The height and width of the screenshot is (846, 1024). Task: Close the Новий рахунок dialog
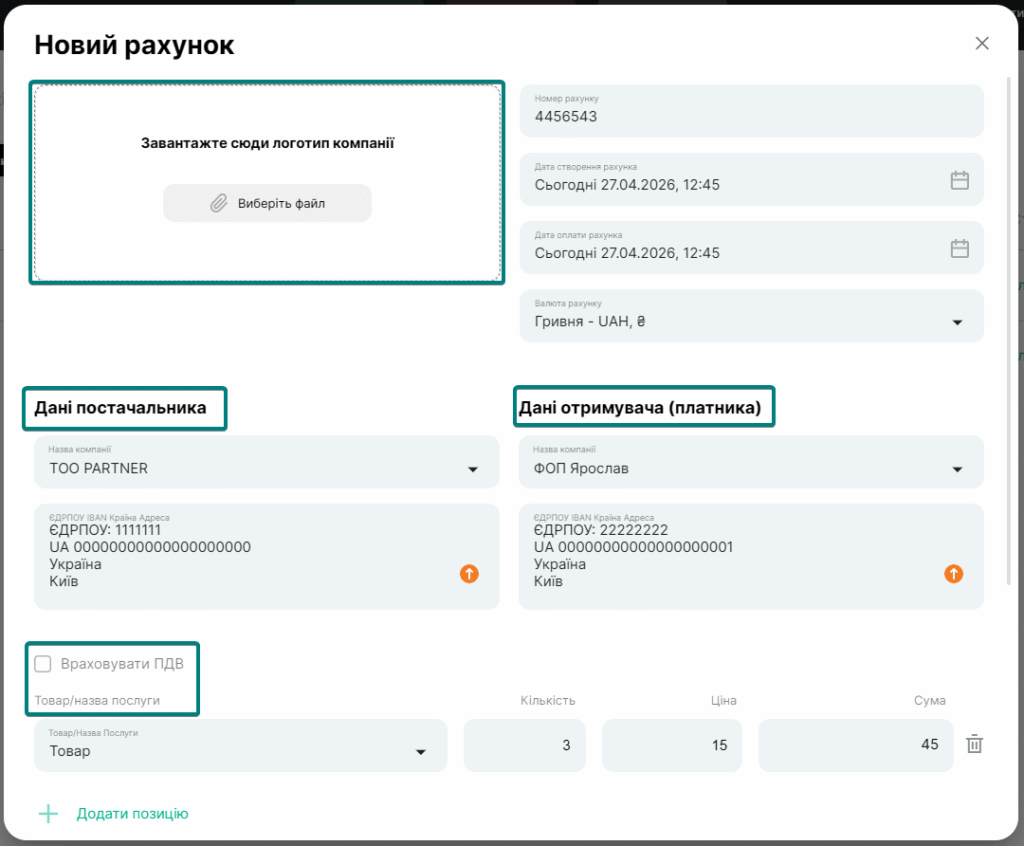[x=982, y=43]
